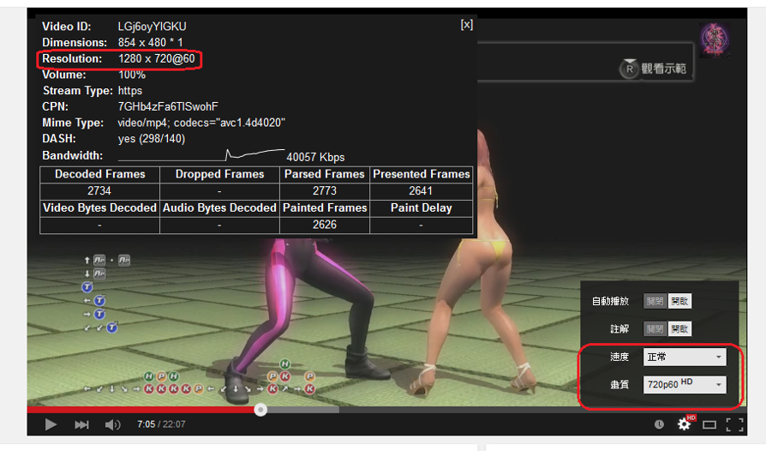
Task: Click the channel avatar in the video corner
Action: [x=715, y=40]
